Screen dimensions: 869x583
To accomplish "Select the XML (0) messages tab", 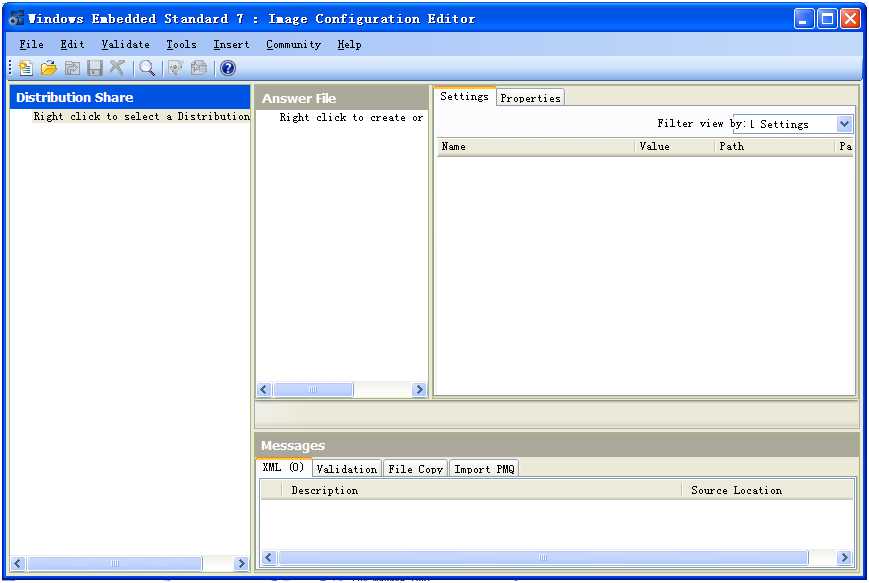I will 283,467.
